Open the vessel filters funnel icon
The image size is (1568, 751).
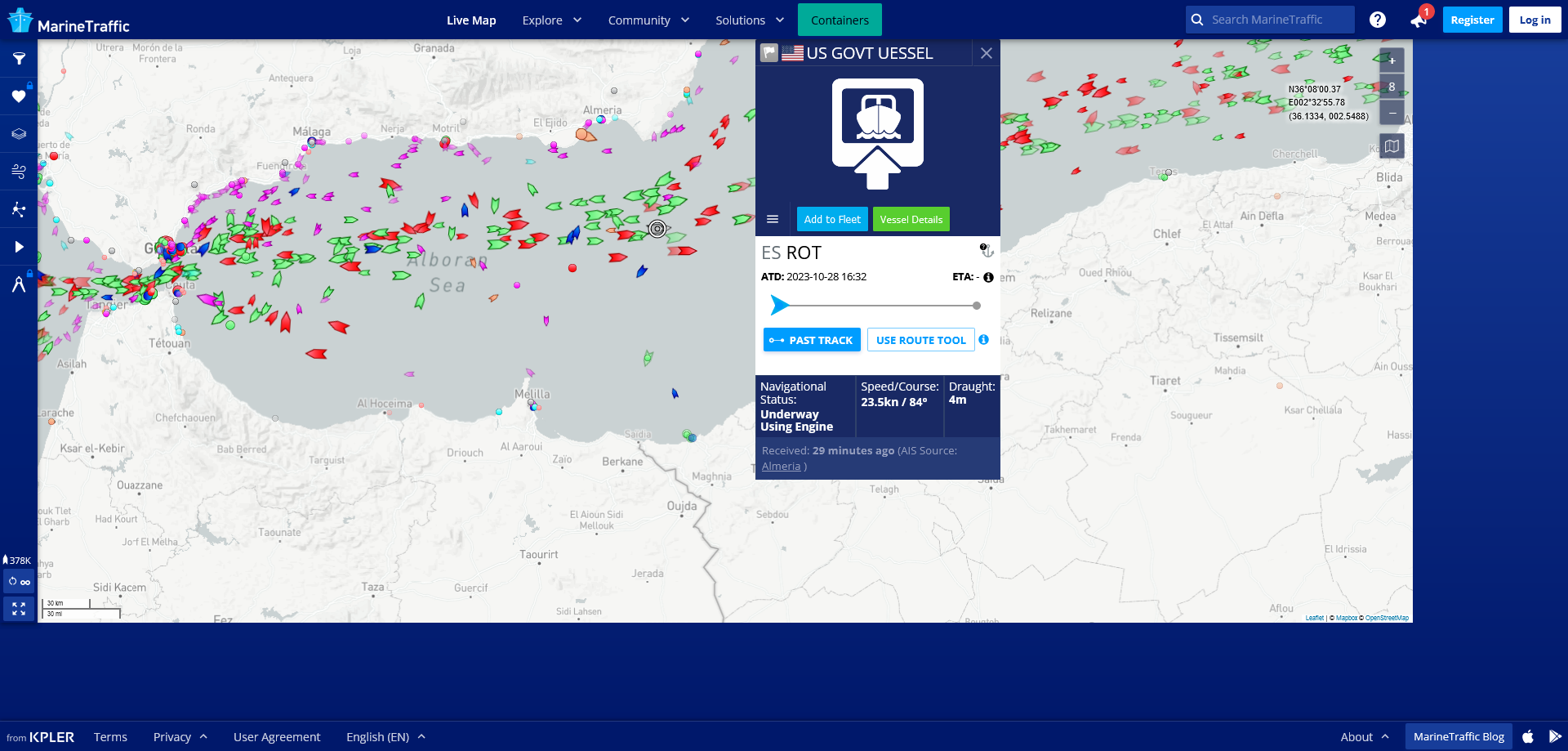[x=19, y=59]
